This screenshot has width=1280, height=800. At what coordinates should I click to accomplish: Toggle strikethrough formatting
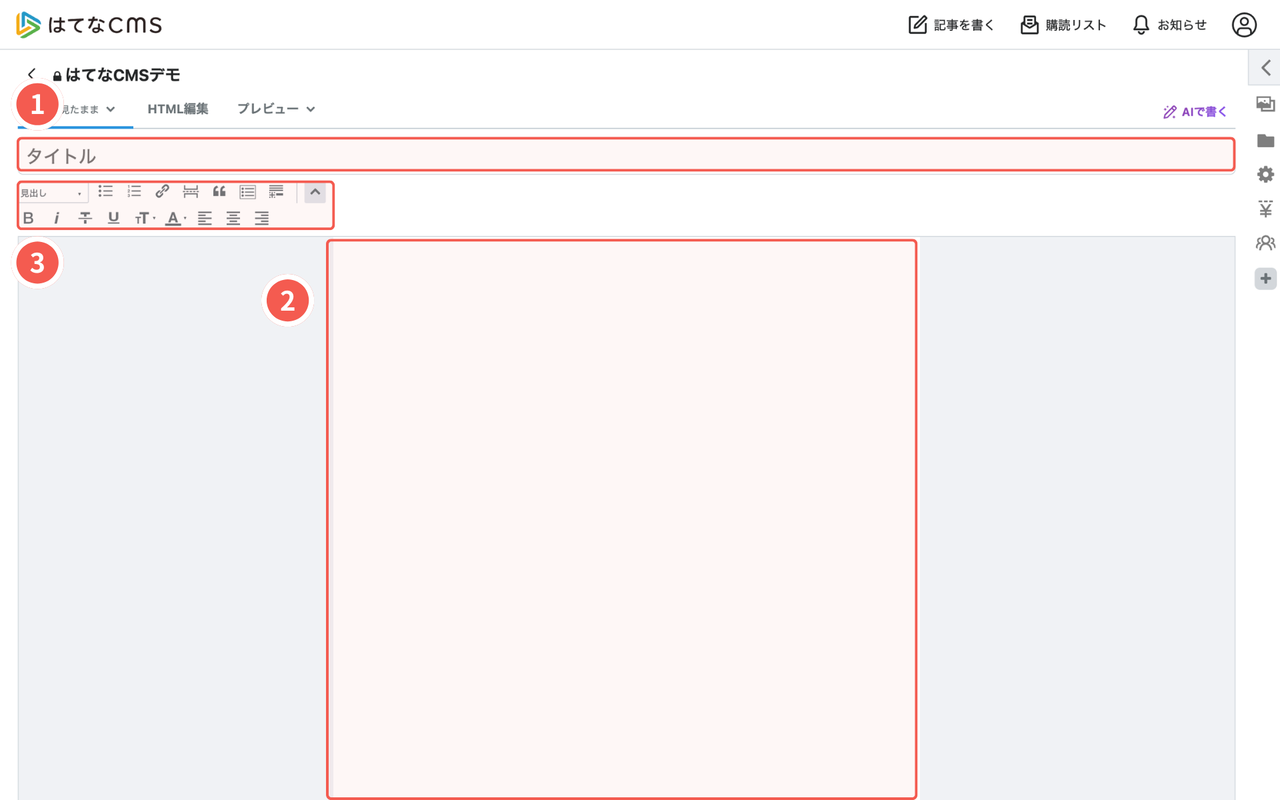85,218
